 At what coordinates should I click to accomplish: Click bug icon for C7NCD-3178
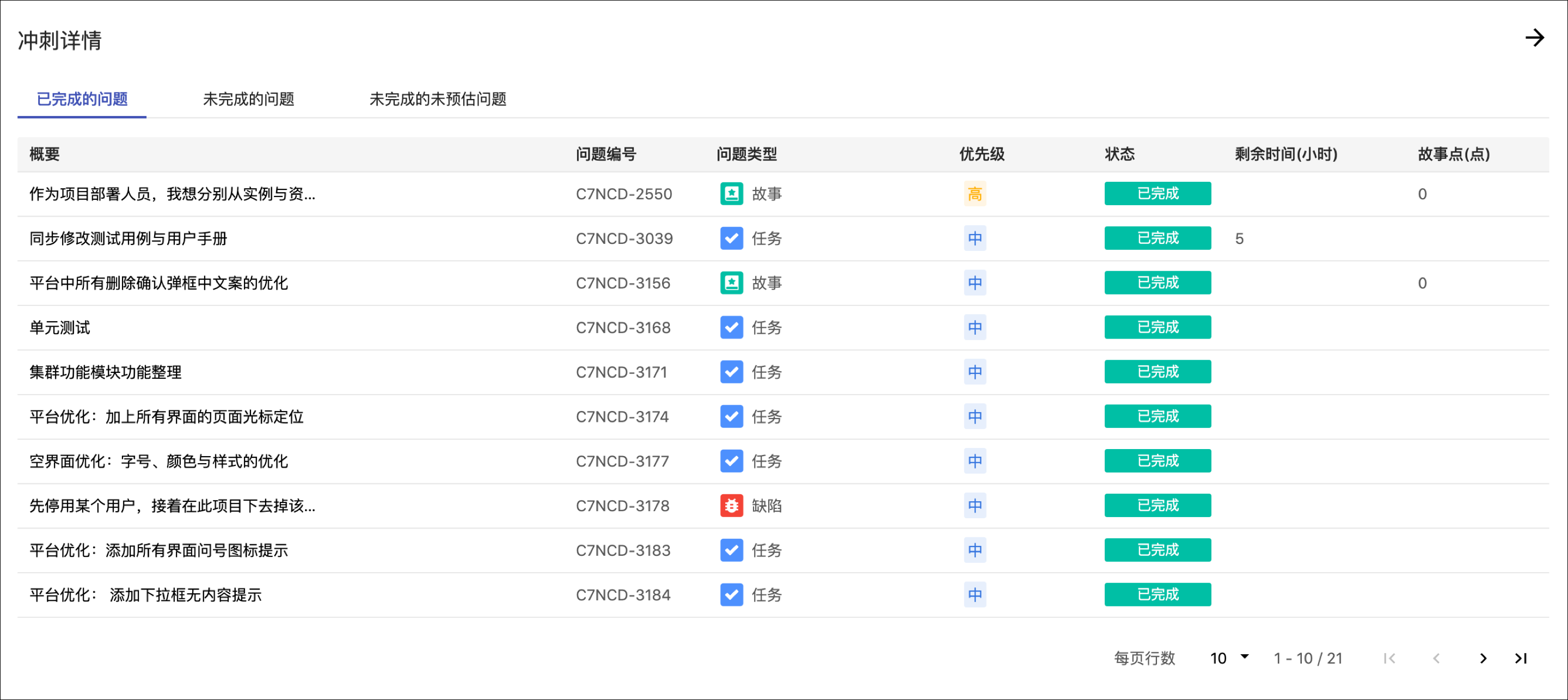click(731, 506)
